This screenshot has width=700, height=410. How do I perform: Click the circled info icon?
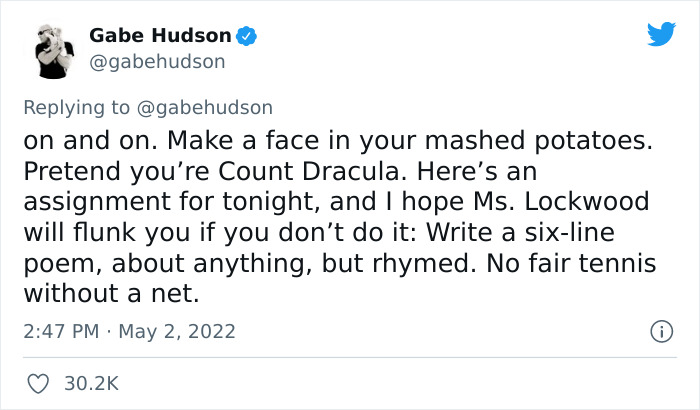coord(660,331)
